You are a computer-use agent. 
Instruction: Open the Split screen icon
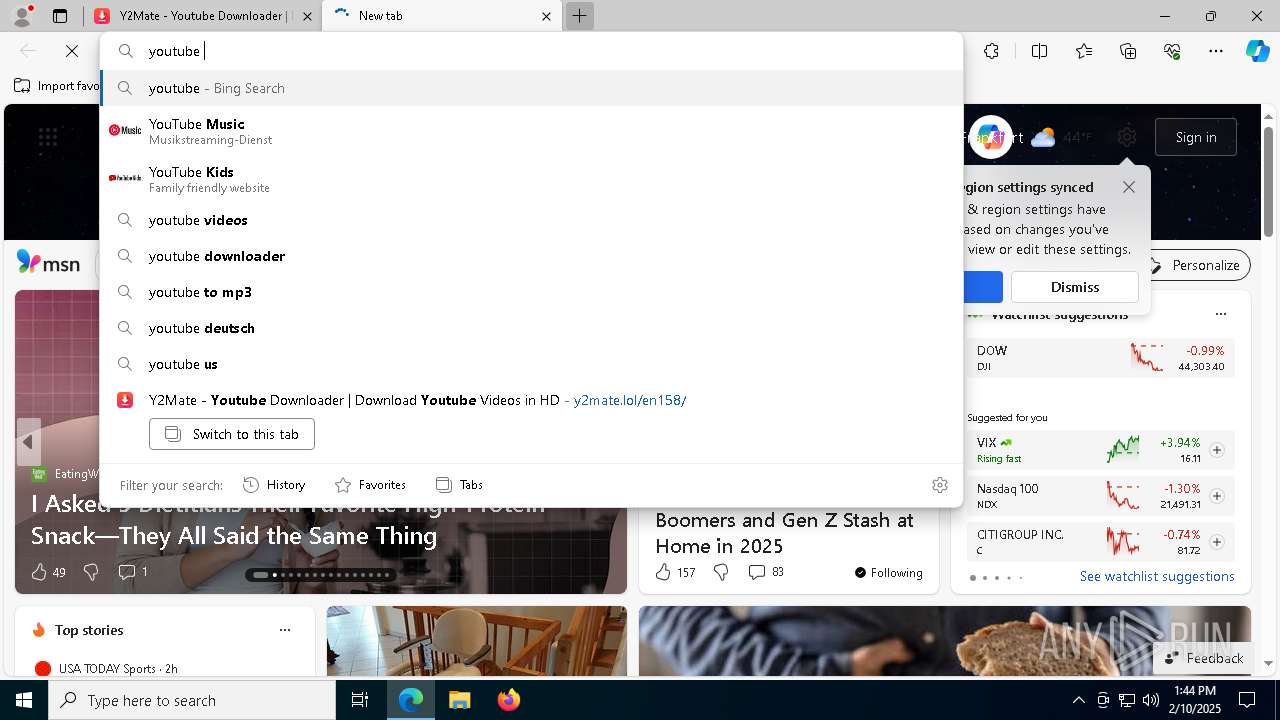1039,51
